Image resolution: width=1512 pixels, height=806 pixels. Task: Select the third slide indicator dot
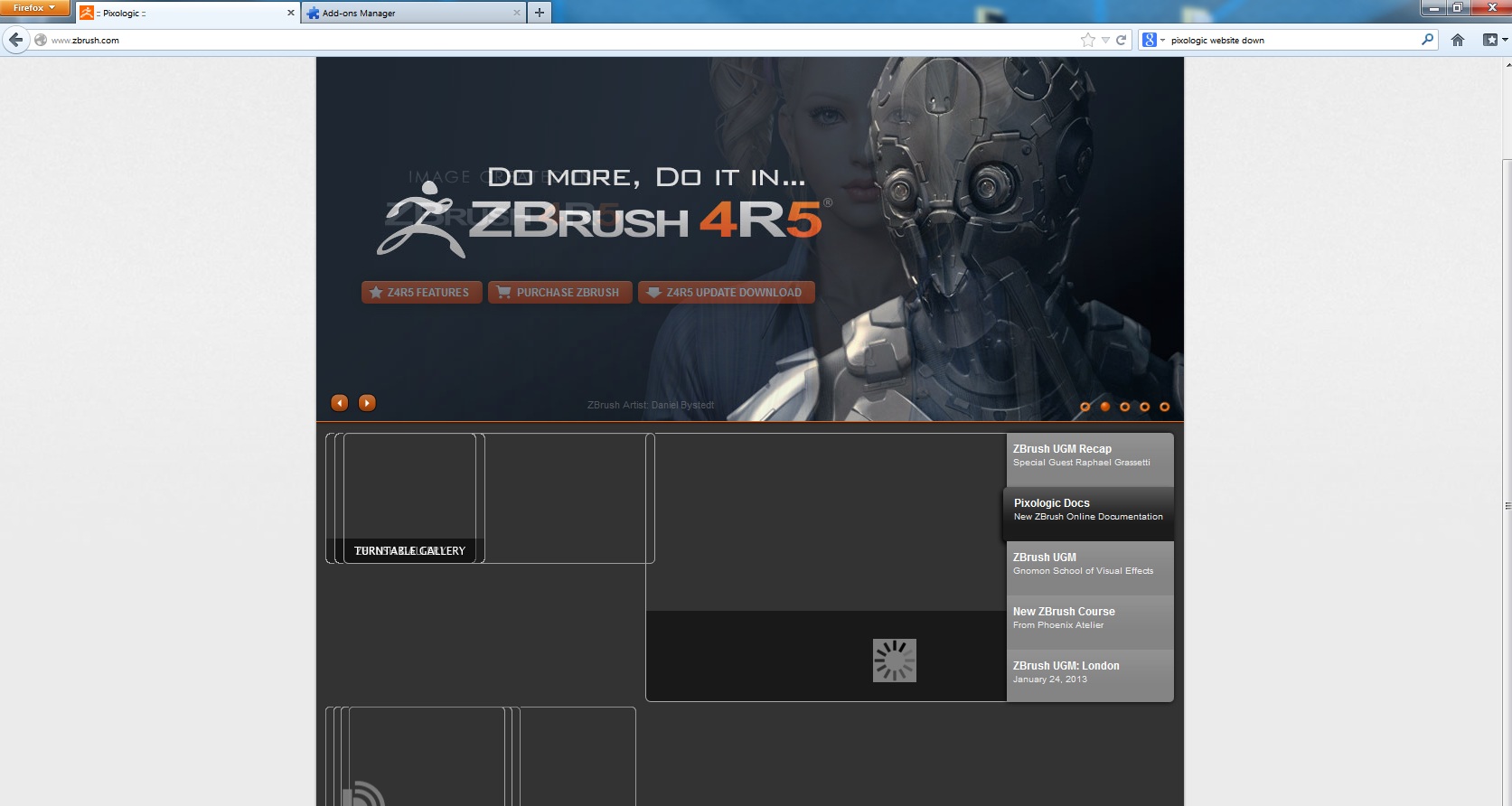click(x=1125, y=407)
